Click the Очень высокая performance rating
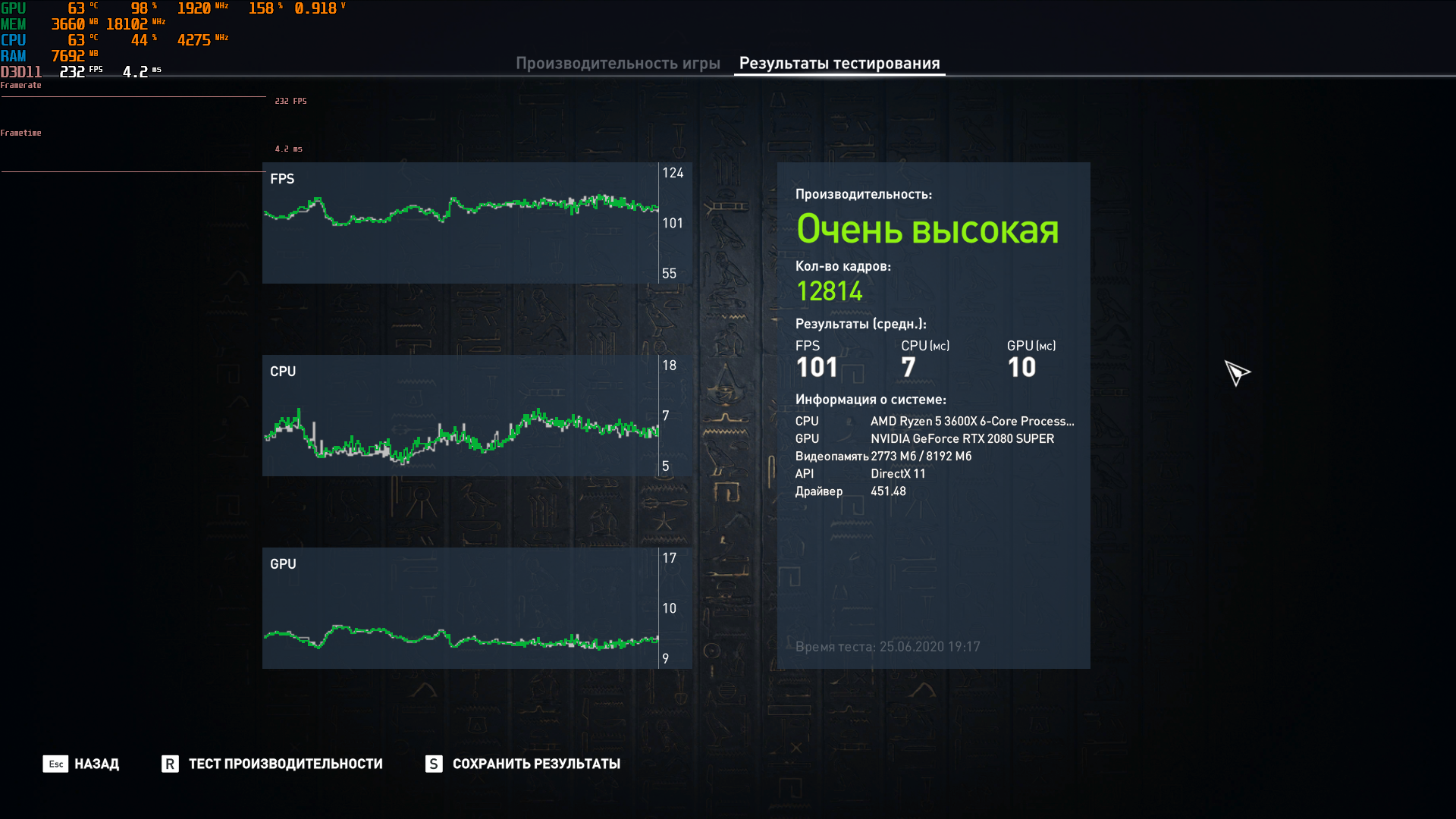This screenshot has width=1456, height=819. 927,229
